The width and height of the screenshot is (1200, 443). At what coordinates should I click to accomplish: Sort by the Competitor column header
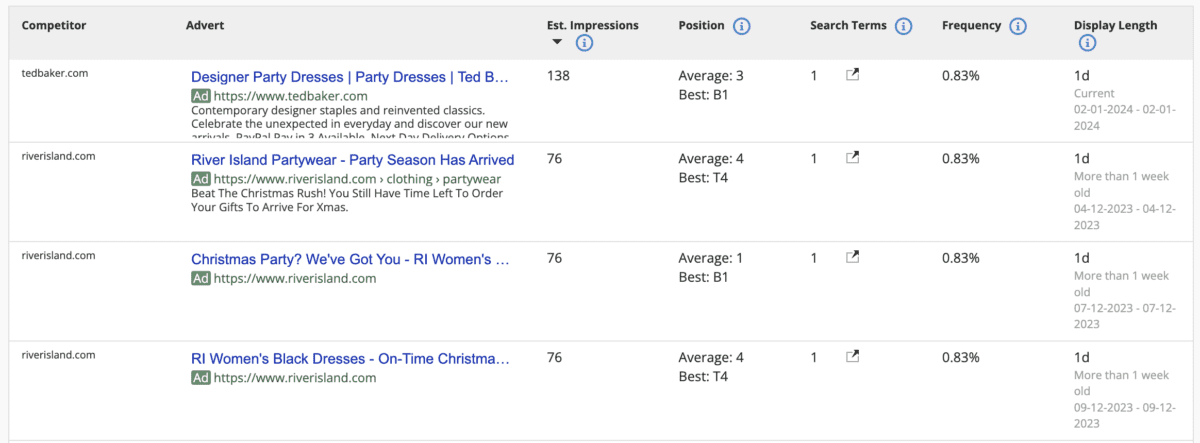[54, 26]
